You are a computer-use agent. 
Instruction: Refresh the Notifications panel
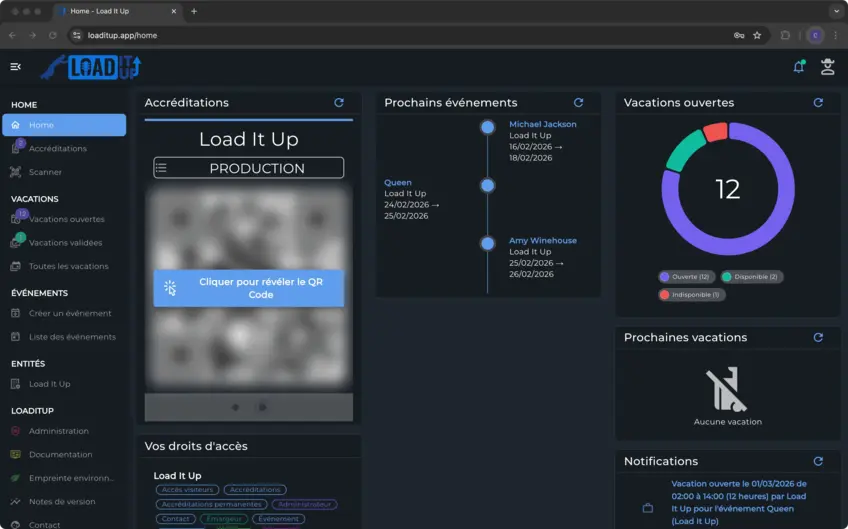(x=818, y=461)
